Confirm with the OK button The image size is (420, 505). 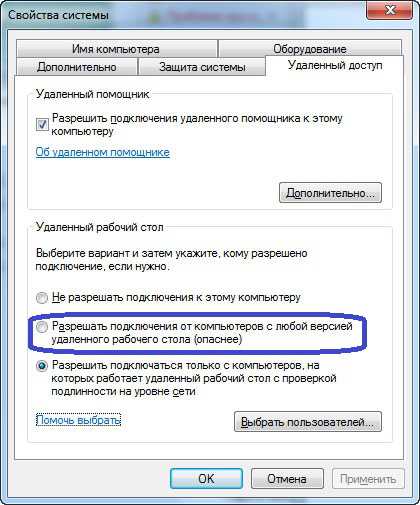(x=206, y=479)
